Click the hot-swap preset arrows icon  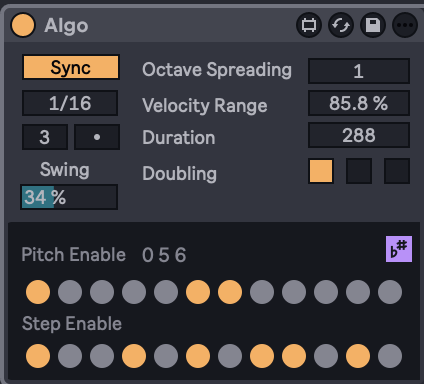pos(341,25)
